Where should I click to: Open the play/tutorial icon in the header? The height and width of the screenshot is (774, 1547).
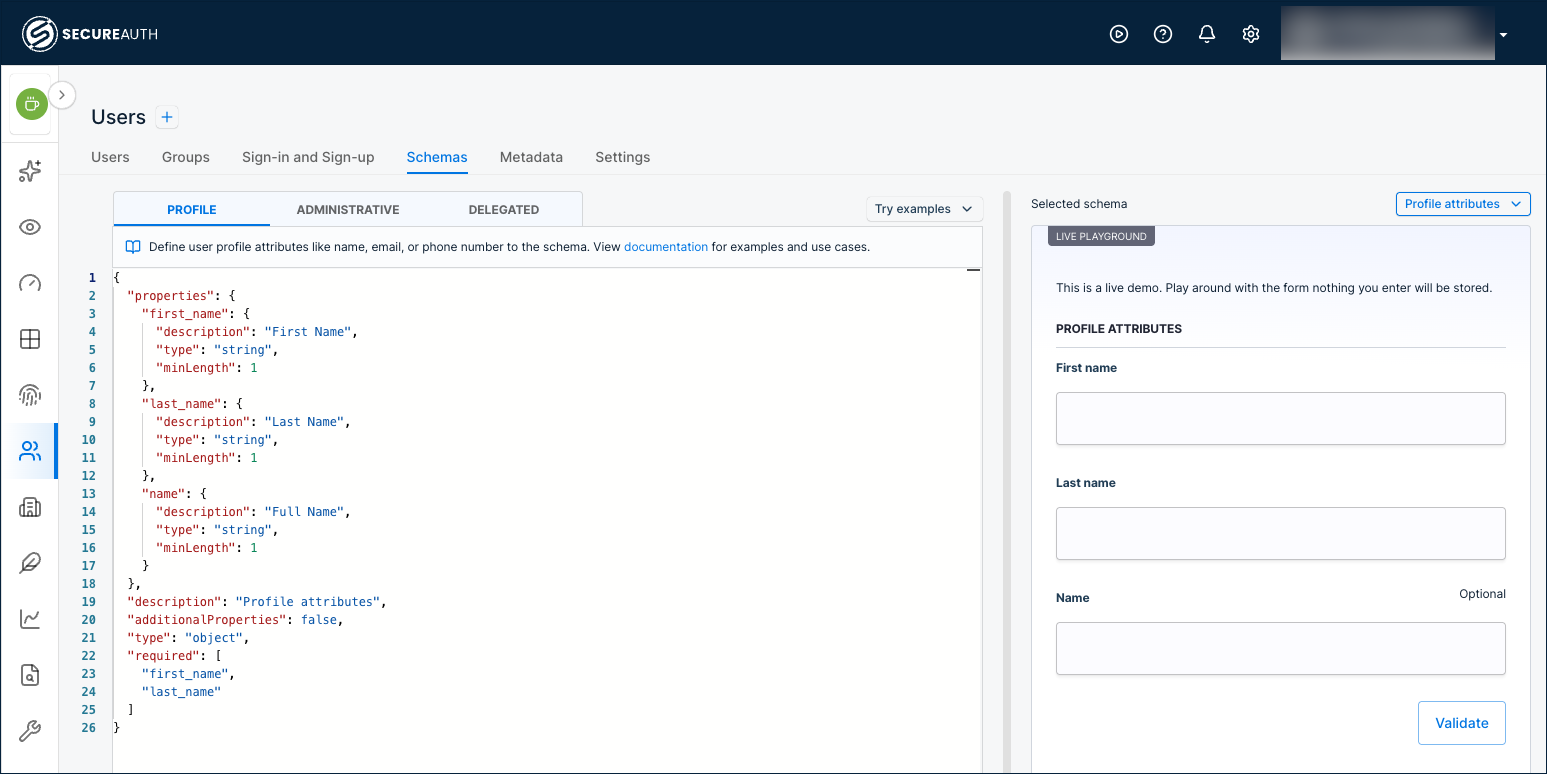tap(1119, 34)
